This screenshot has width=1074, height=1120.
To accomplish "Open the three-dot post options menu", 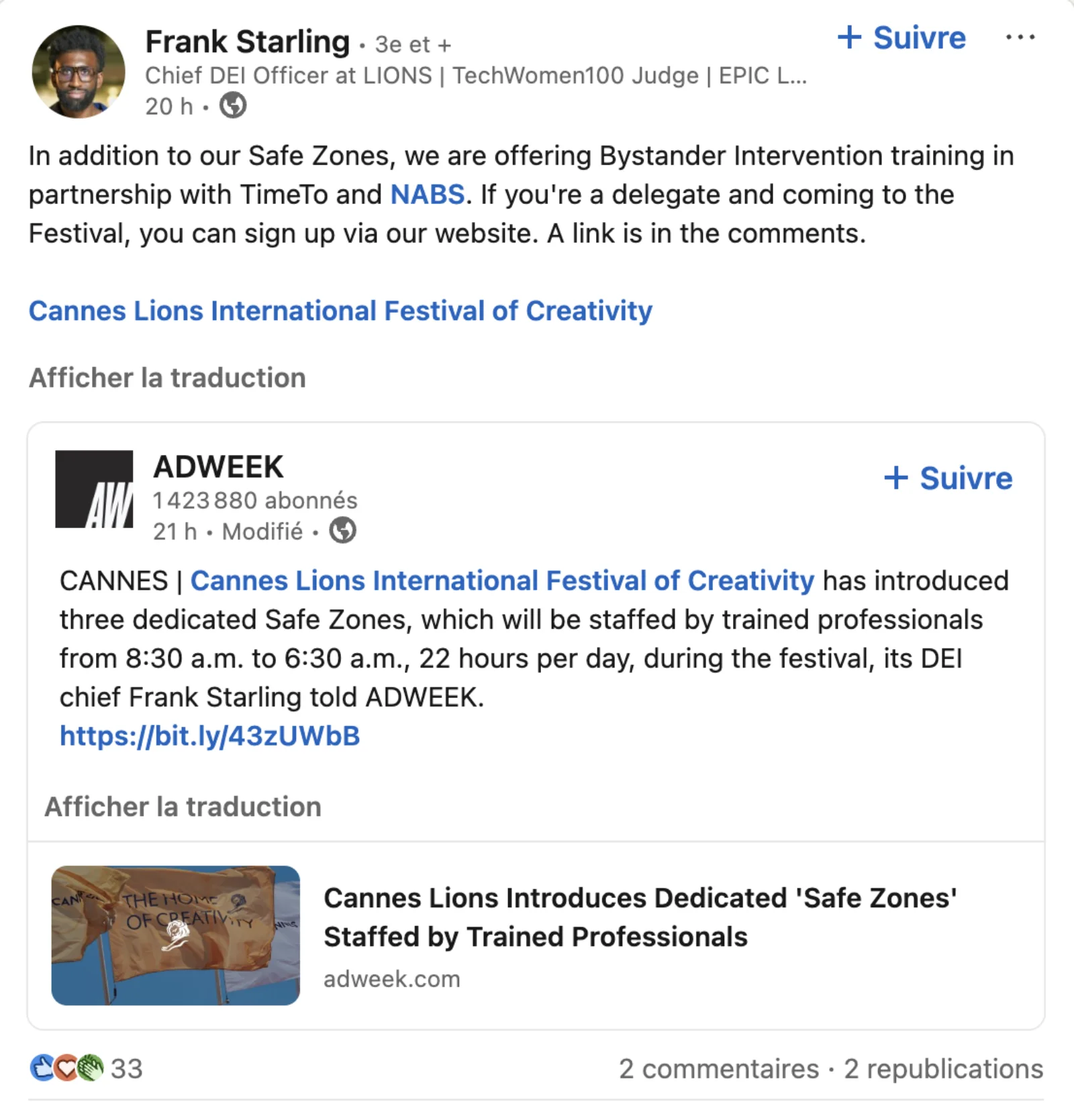I will 1020,38.
